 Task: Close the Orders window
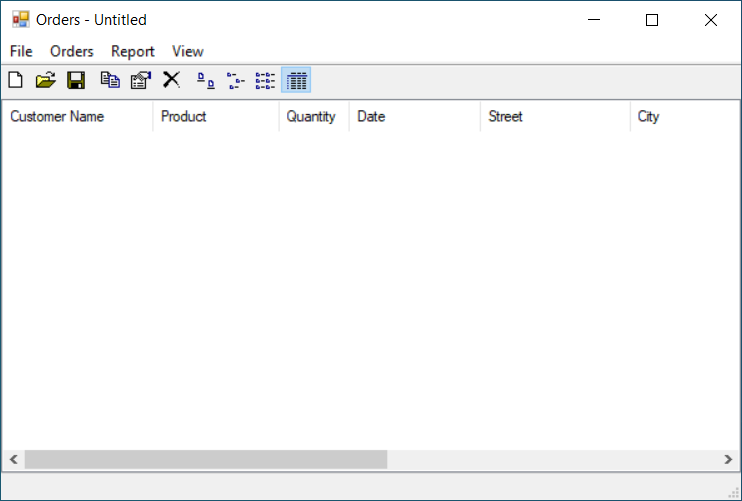point(711,20)
